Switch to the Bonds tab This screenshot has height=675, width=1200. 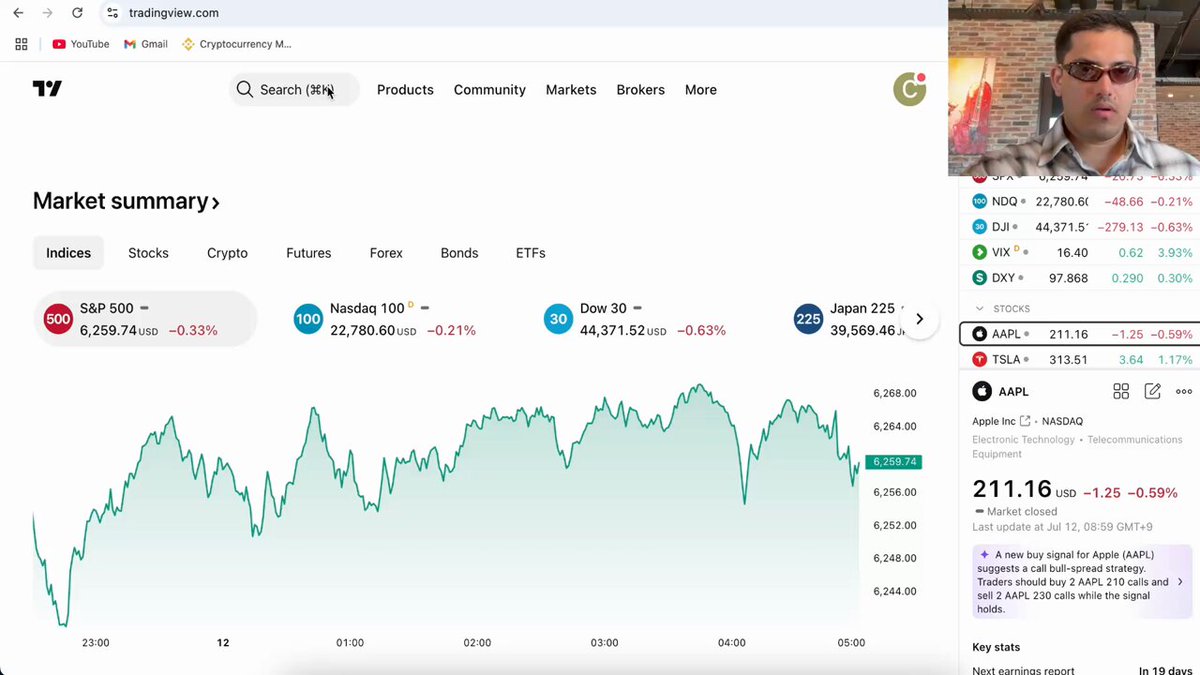[x=459, y=253]
